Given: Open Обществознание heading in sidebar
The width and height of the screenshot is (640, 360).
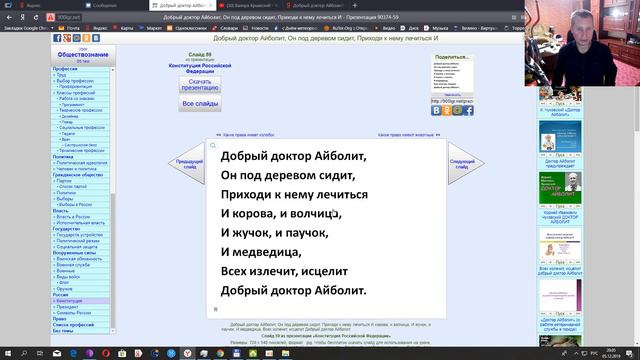Looking at the screenshot, I should [83, 55].
